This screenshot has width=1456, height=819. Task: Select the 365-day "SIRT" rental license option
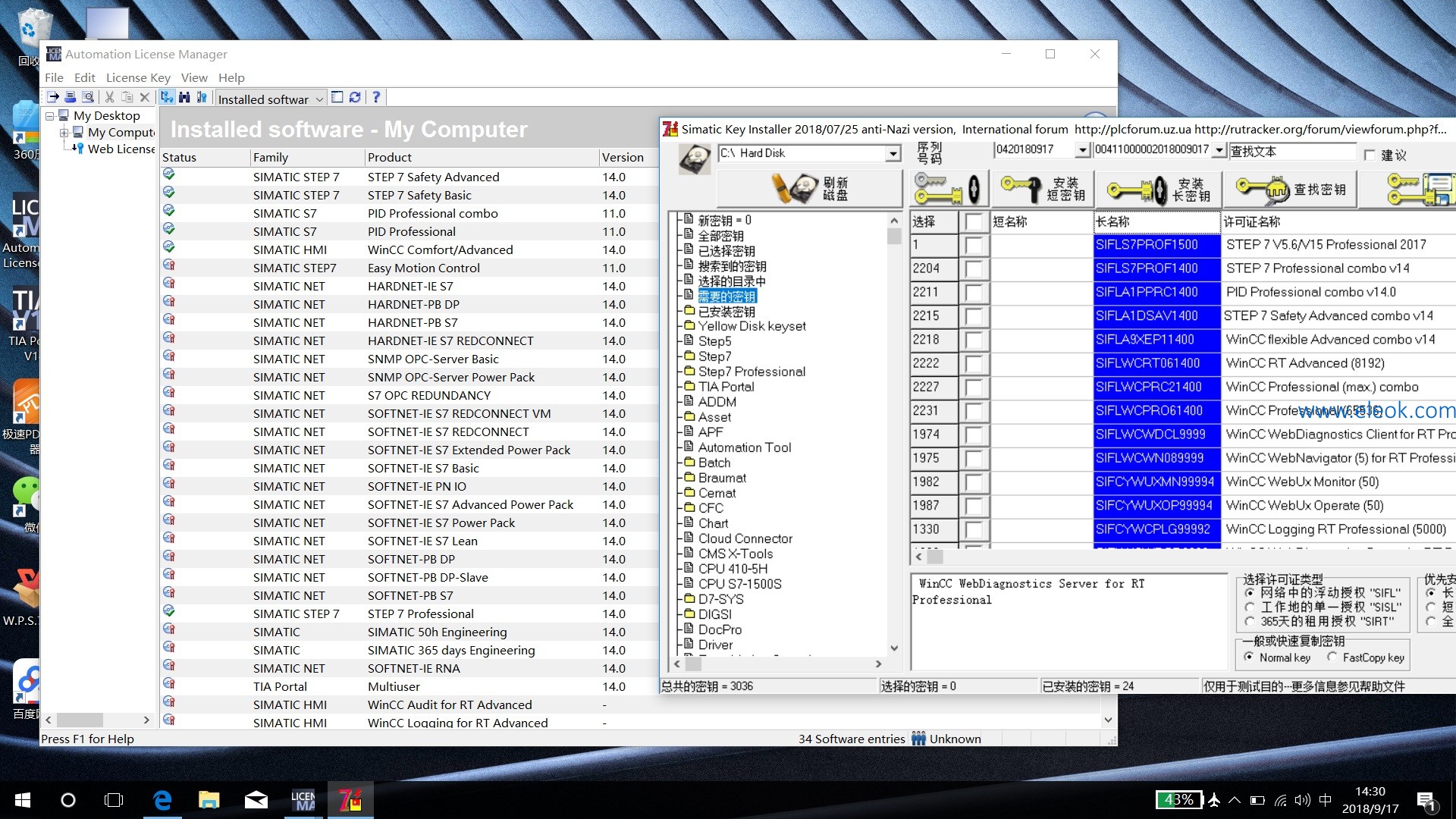(1249, 621)
